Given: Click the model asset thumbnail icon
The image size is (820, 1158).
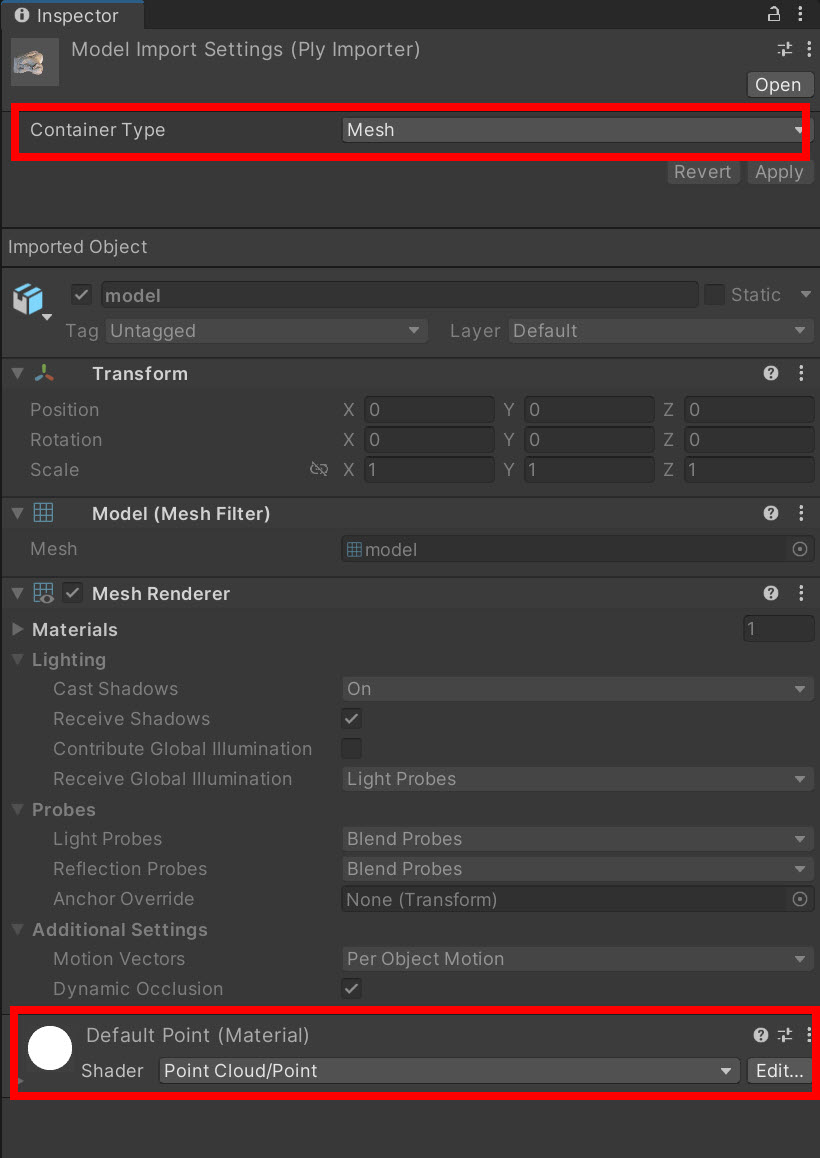Looking at the screenshot, I should [35, 62].
